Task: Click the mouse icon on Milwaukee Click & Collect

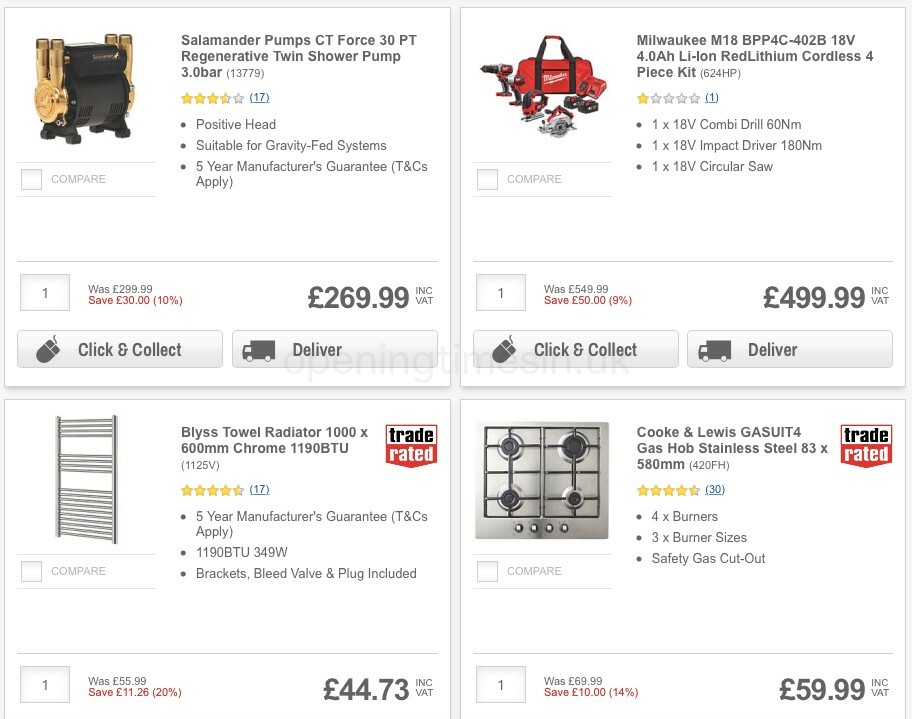Action: (x=502, y=349)
